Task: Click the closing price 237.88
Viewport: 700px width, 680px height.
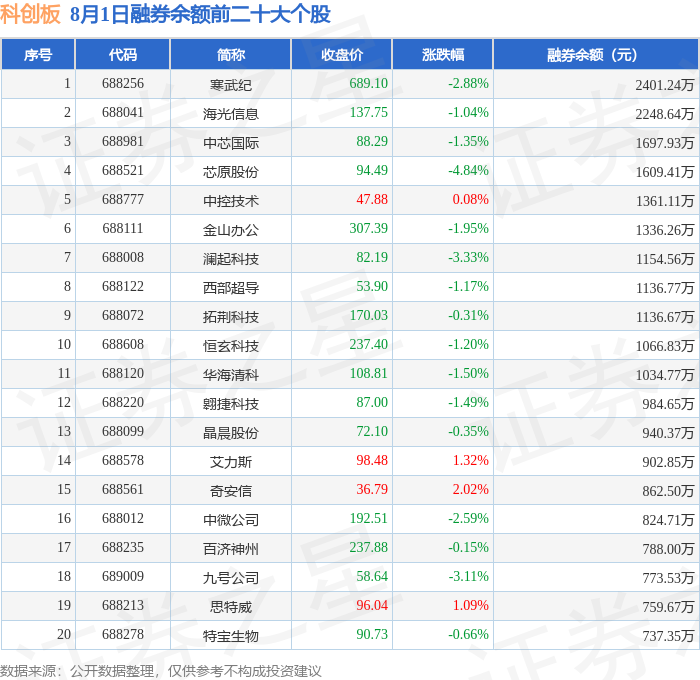Action: (x=368, y=548)
